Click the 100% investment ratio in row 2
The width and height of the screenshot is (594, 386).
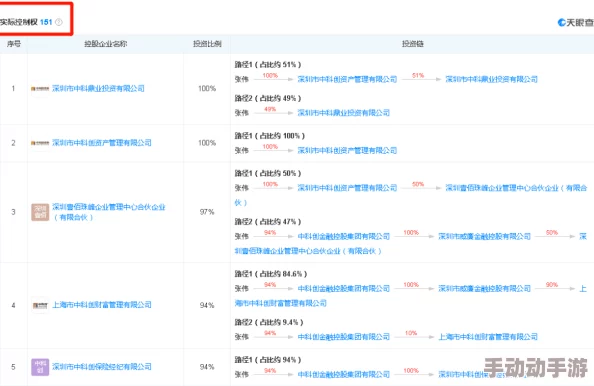click(207, 143)
